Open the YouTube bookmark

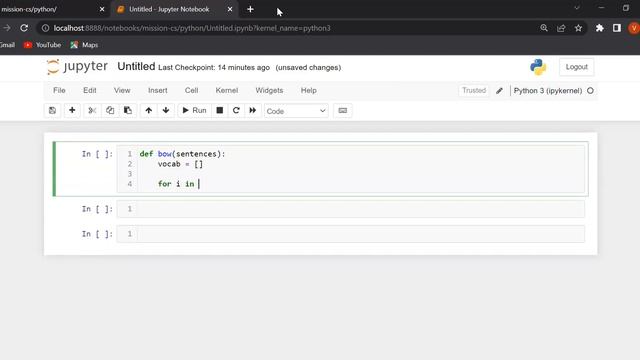(x=42, y=45)
